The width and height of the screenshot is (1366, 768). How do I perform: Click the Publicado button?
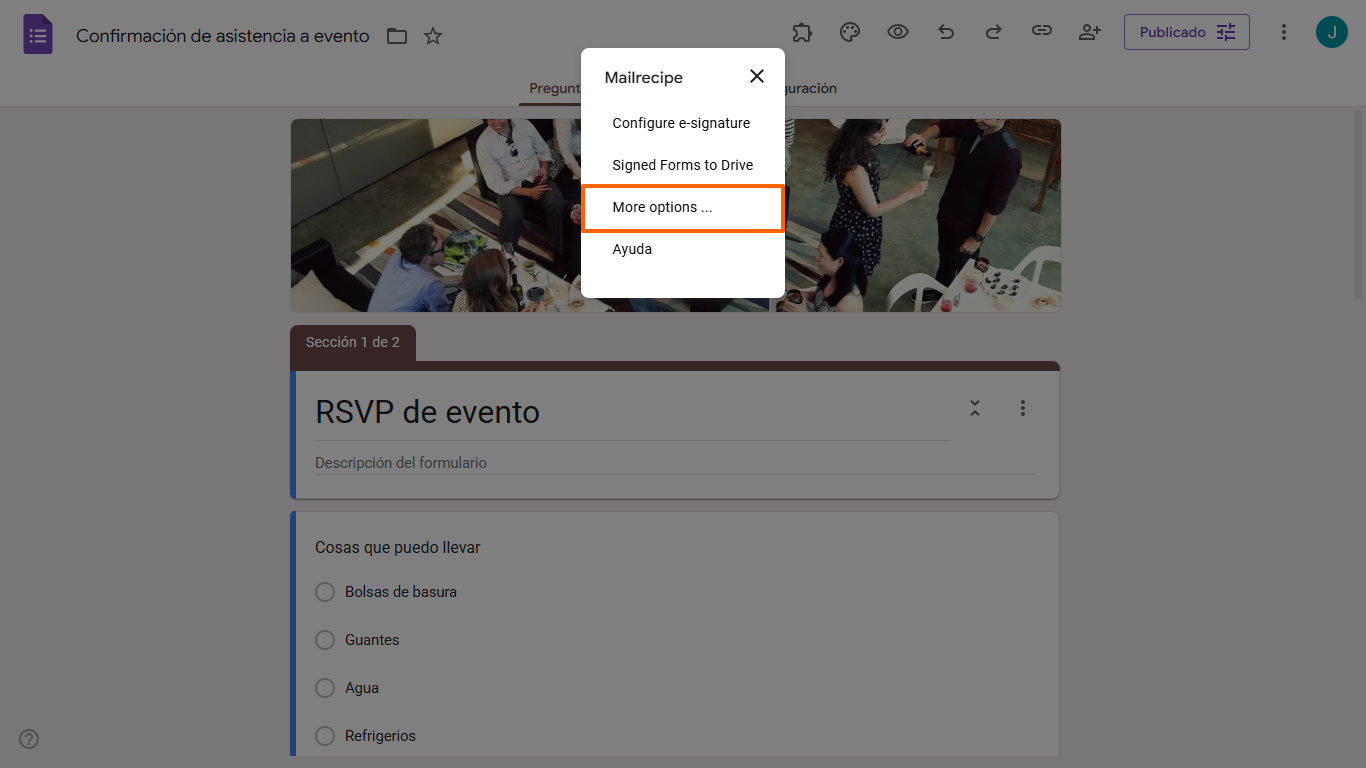[x=1186, y=32]
